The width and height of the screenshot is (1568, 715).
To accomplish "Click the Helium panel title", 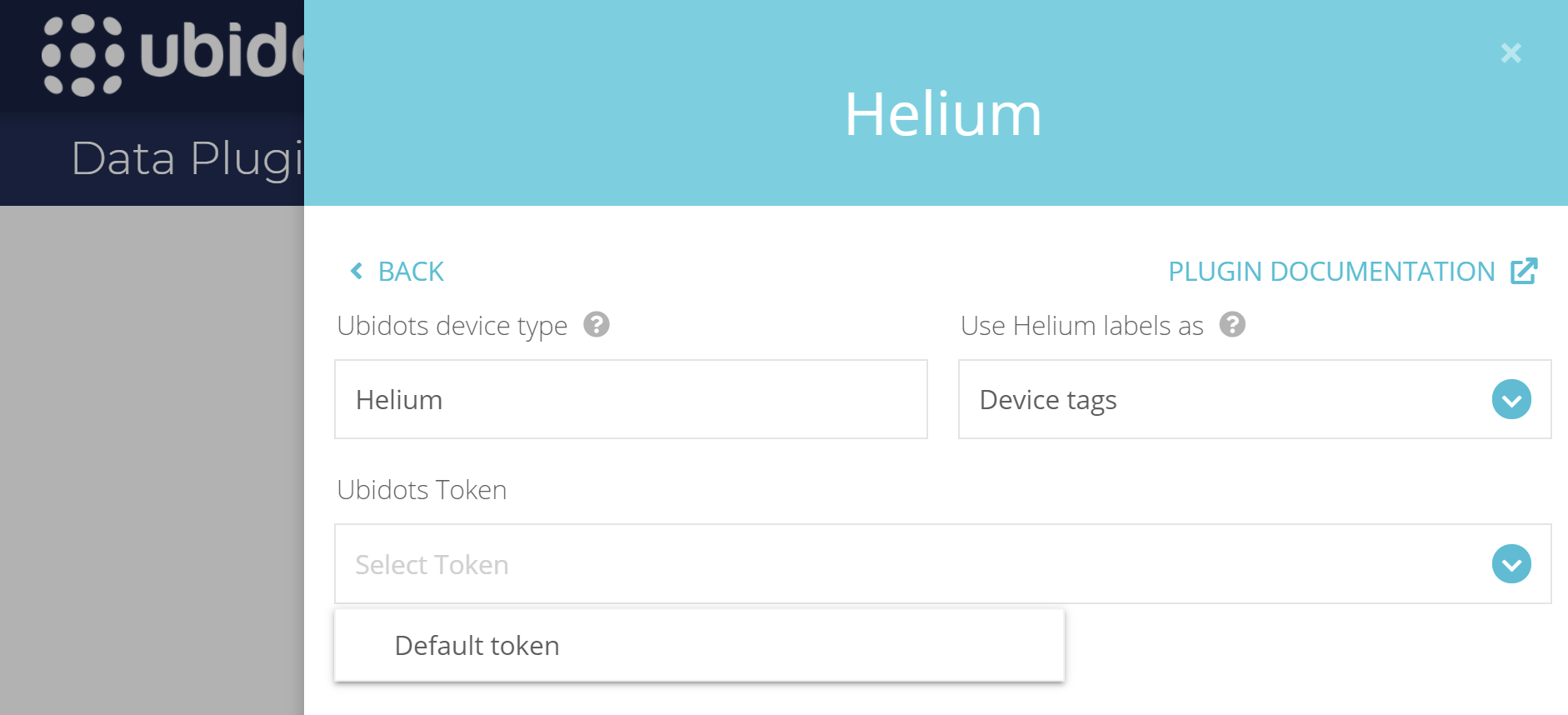I will tap(942, 114).
